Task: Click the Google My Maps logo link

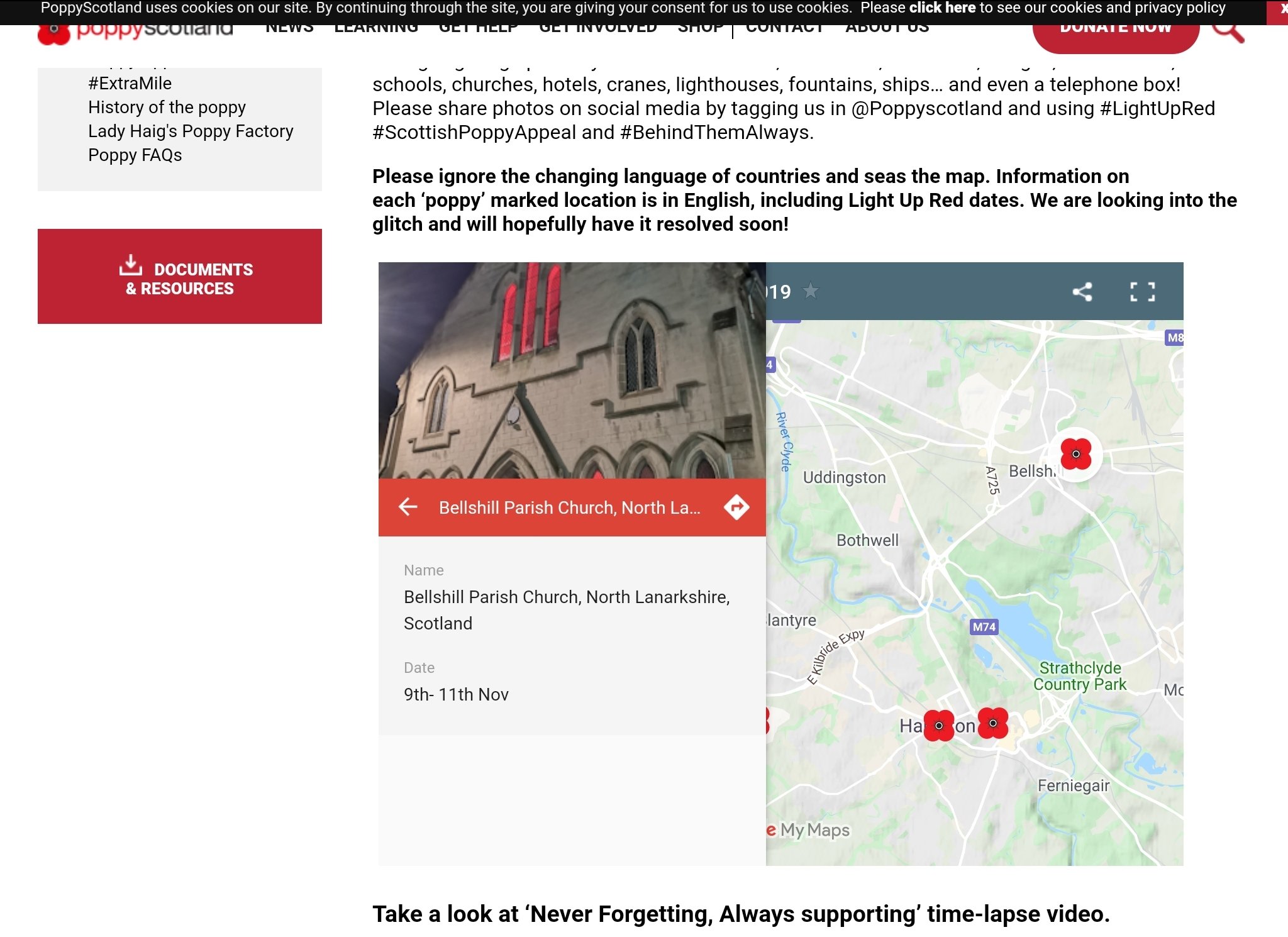Action: [x=809, y=830]
